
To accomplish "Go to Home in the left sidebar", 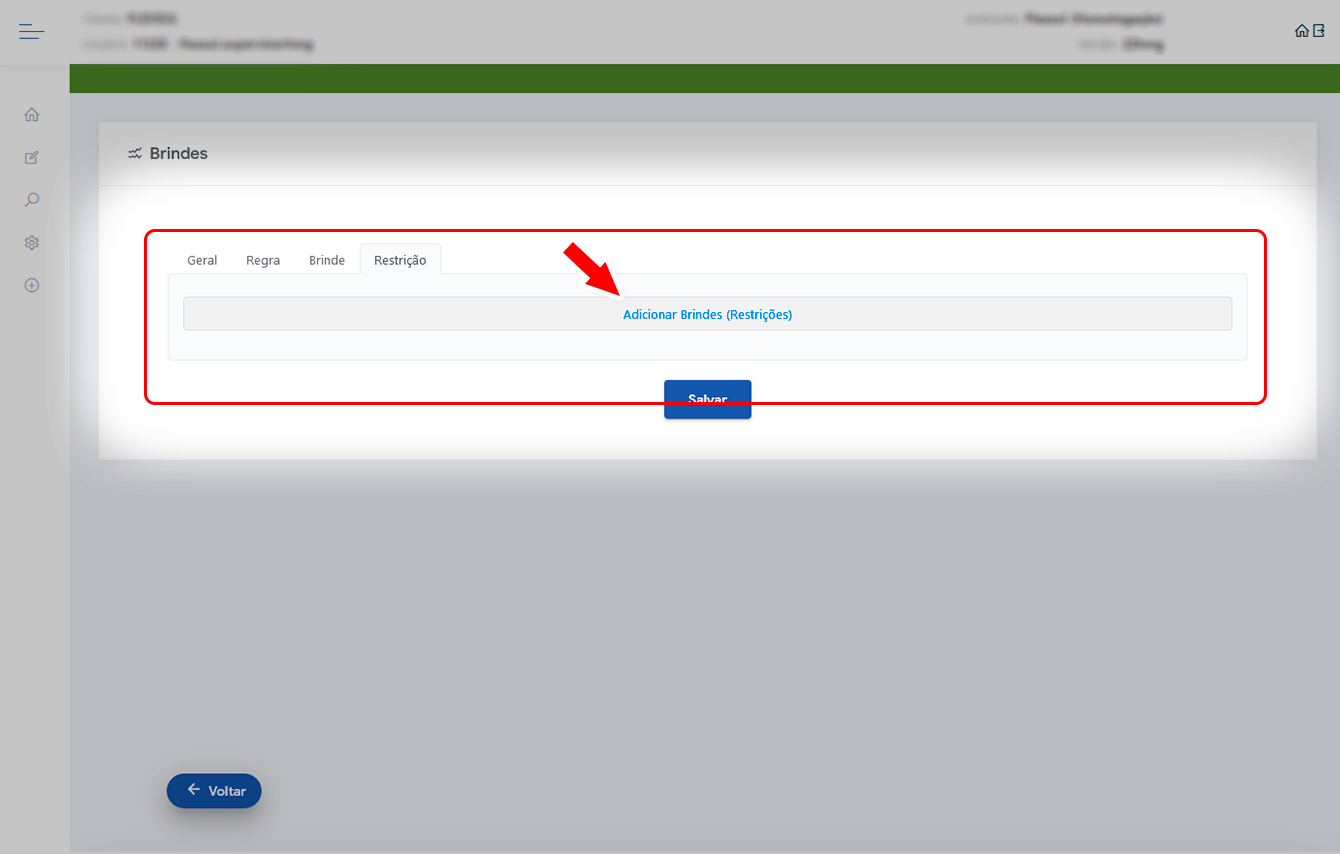I will pos(32,115).
